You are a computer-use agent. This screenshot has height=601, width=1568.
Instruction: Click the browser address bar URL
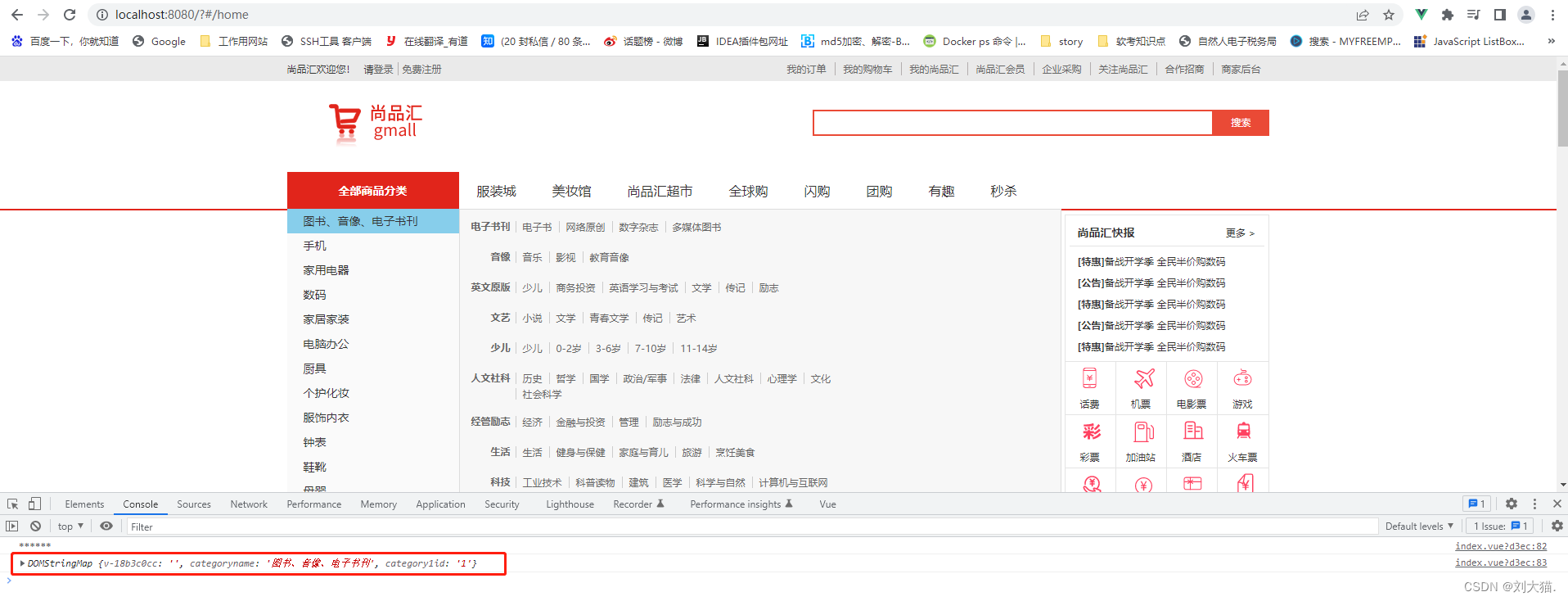coord(182,15)
